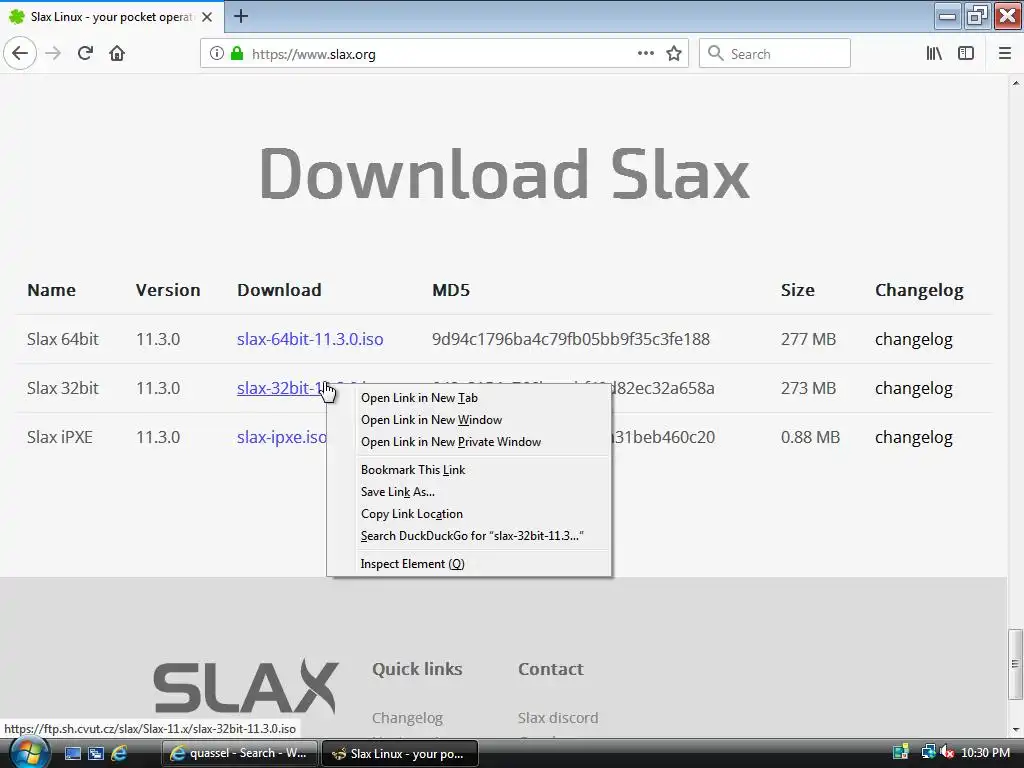Screen dimensions: 1024x768
Task: Click the network tray icon
Action: point(927,753)
